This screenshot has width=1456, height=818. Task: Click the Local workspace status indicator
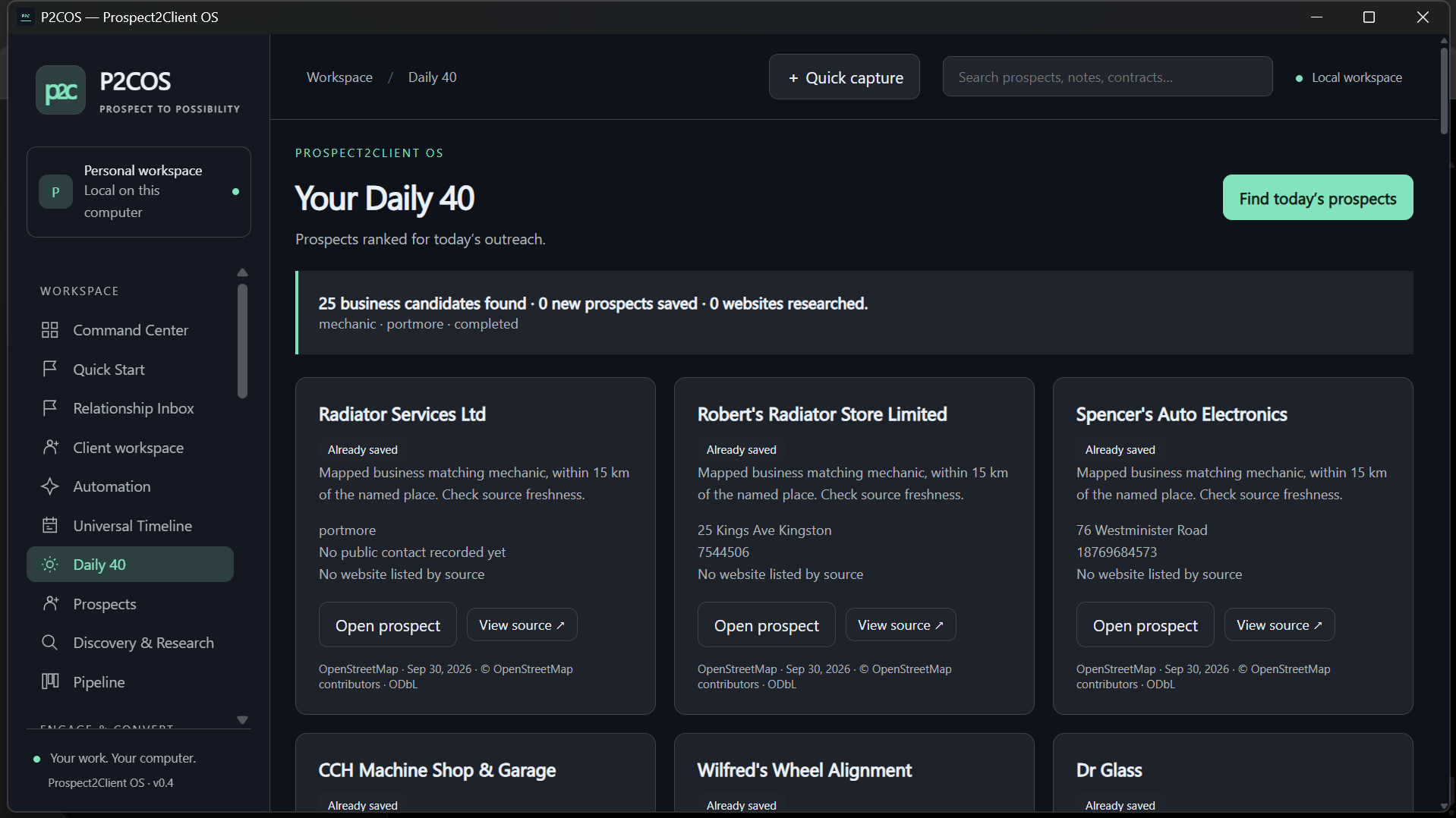coord(1348,77)
